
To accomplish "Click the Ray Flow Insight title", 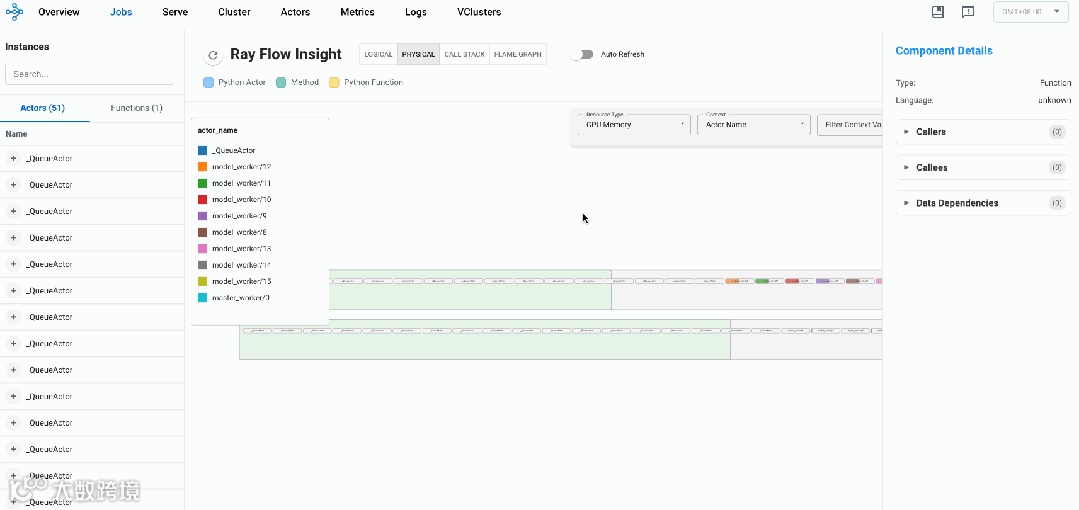I will click(286, 54).
